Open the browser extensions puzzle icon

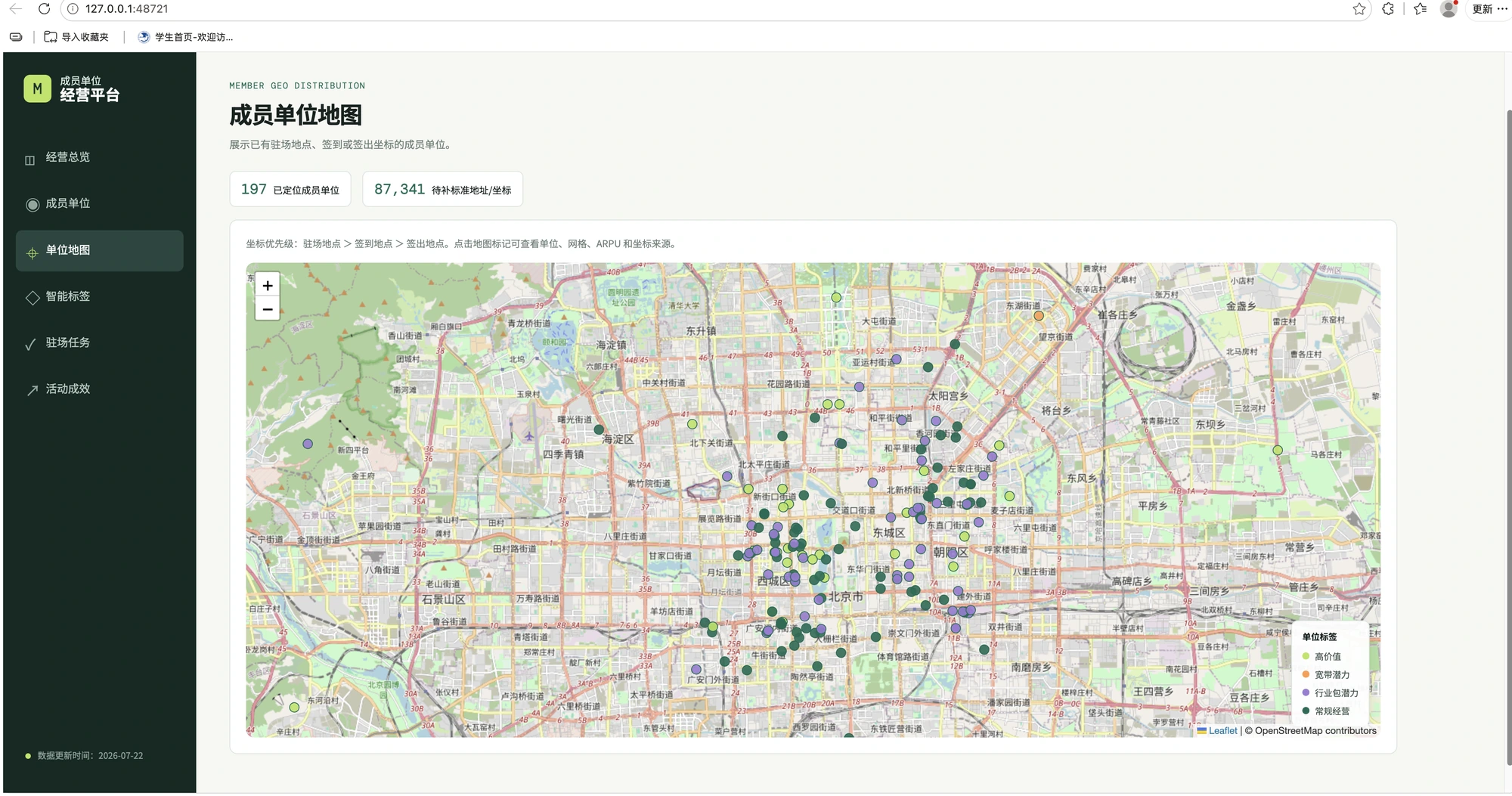coord(1388,9)
